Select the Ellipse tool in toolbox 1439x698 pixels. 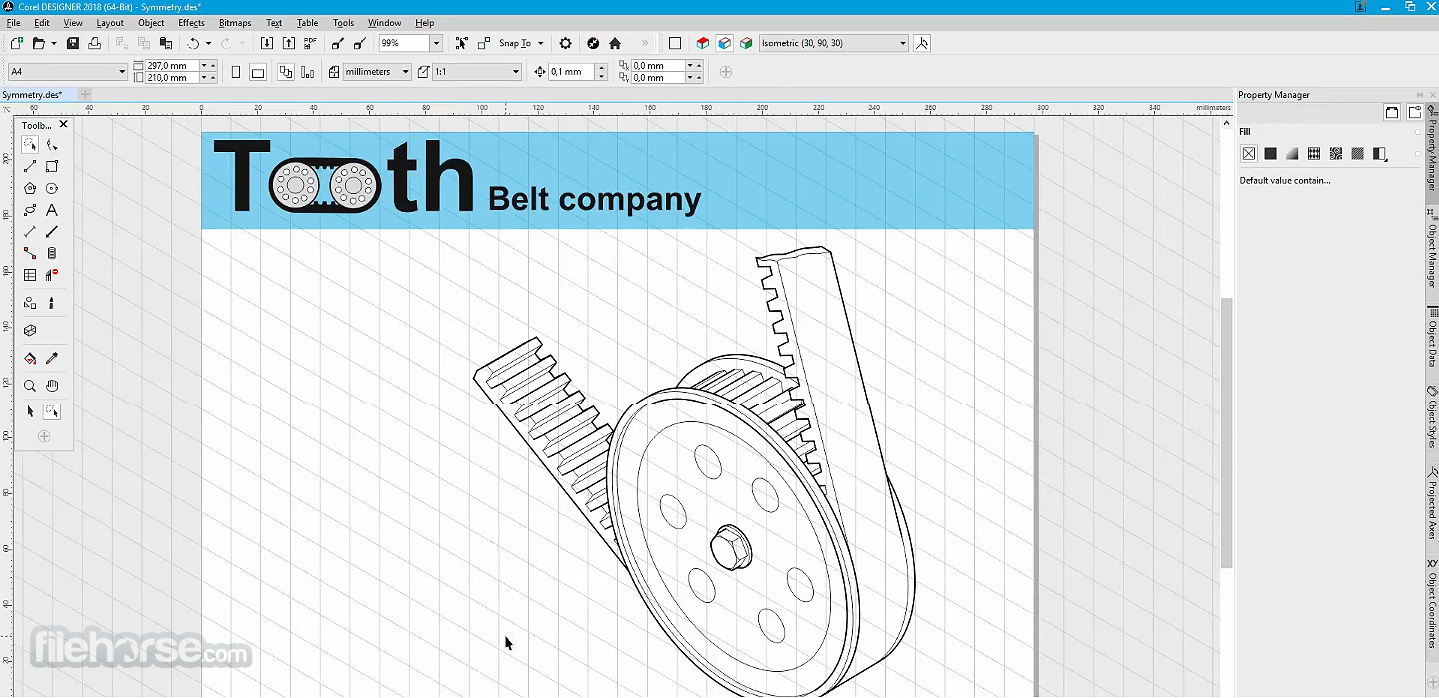click(52, 188)
